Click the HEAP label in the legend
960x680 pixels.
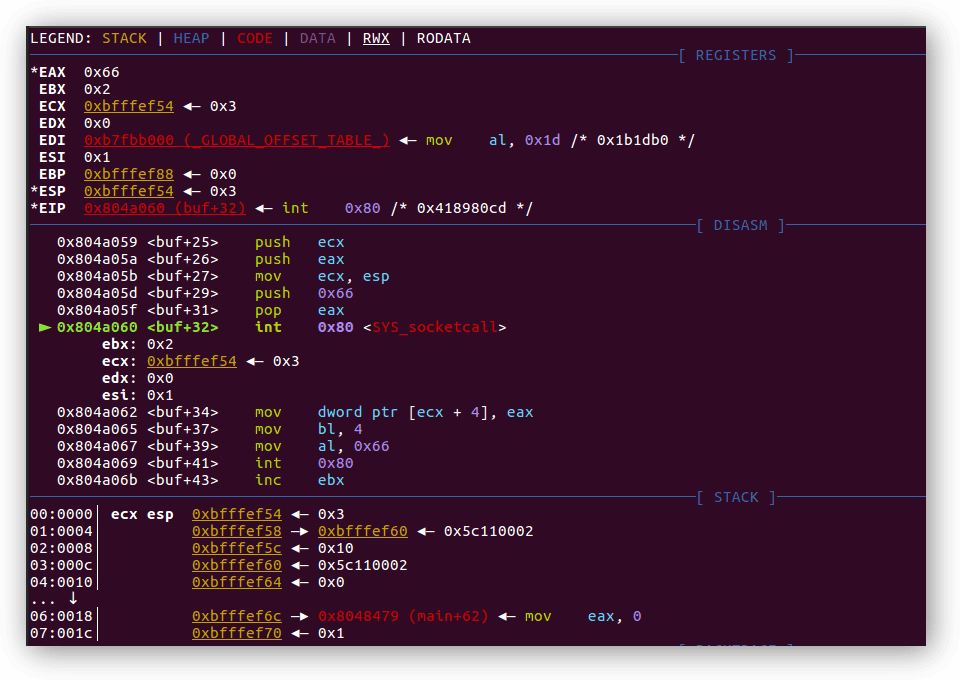pyautogui.click(x=191, y=38)
